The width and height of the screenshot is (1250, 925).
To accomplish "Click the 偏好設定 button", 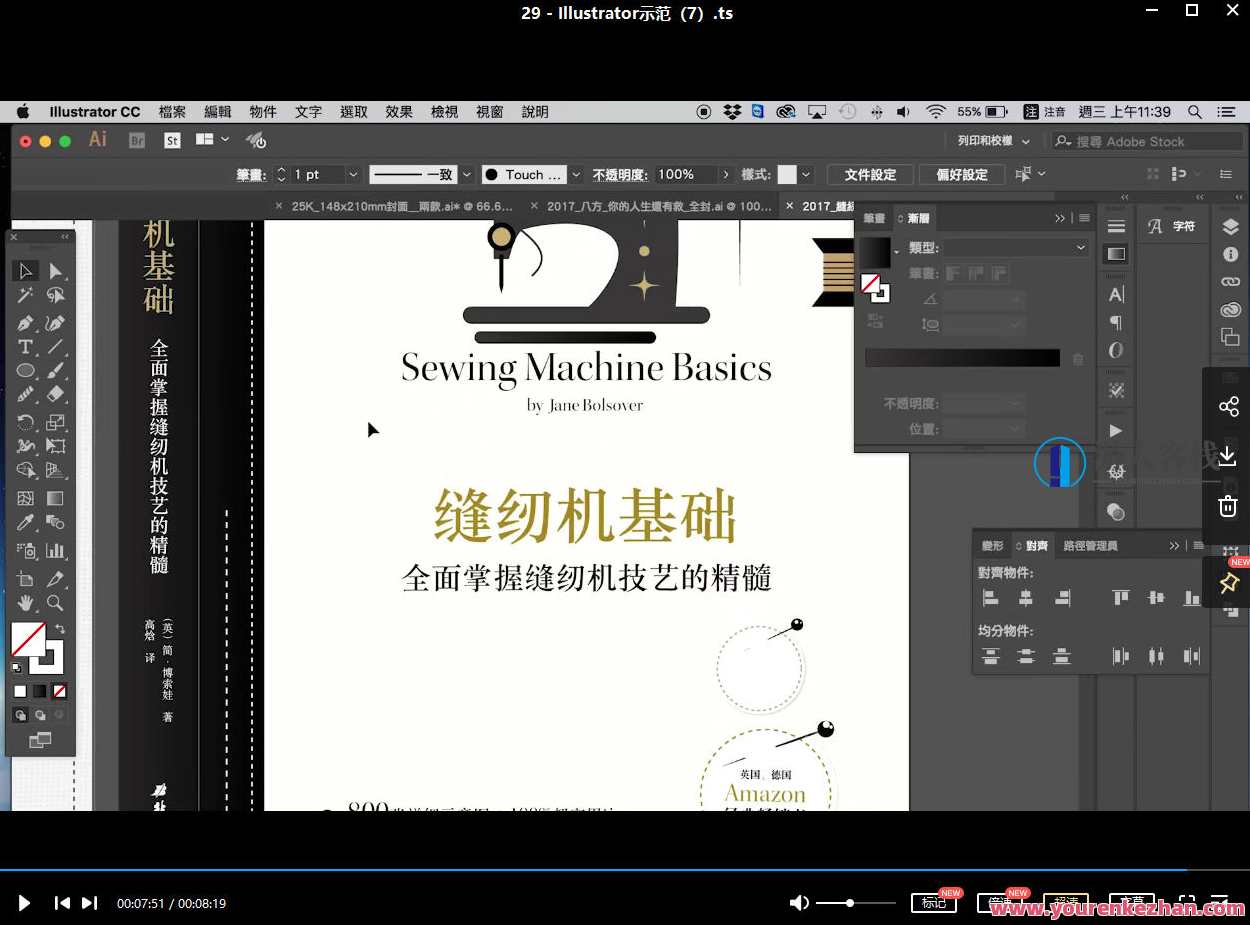I will pos(962,174).
